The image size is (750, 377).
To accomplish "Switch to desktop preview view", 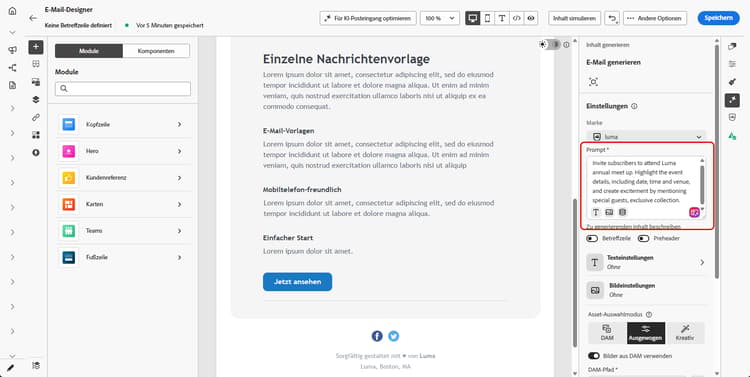I will [473, 18].
